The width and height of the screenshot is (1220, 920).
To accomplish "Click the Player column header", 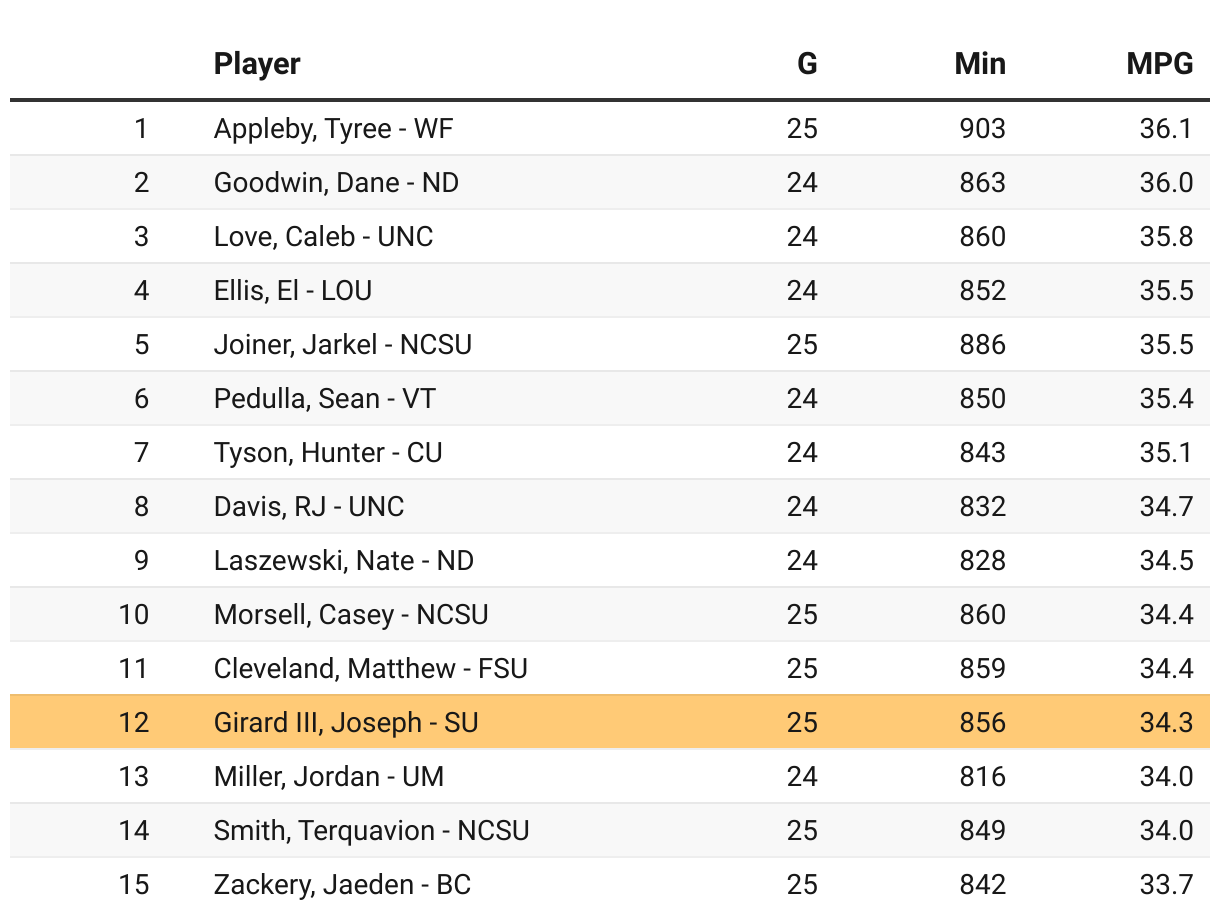I will [x=257, y=64].
